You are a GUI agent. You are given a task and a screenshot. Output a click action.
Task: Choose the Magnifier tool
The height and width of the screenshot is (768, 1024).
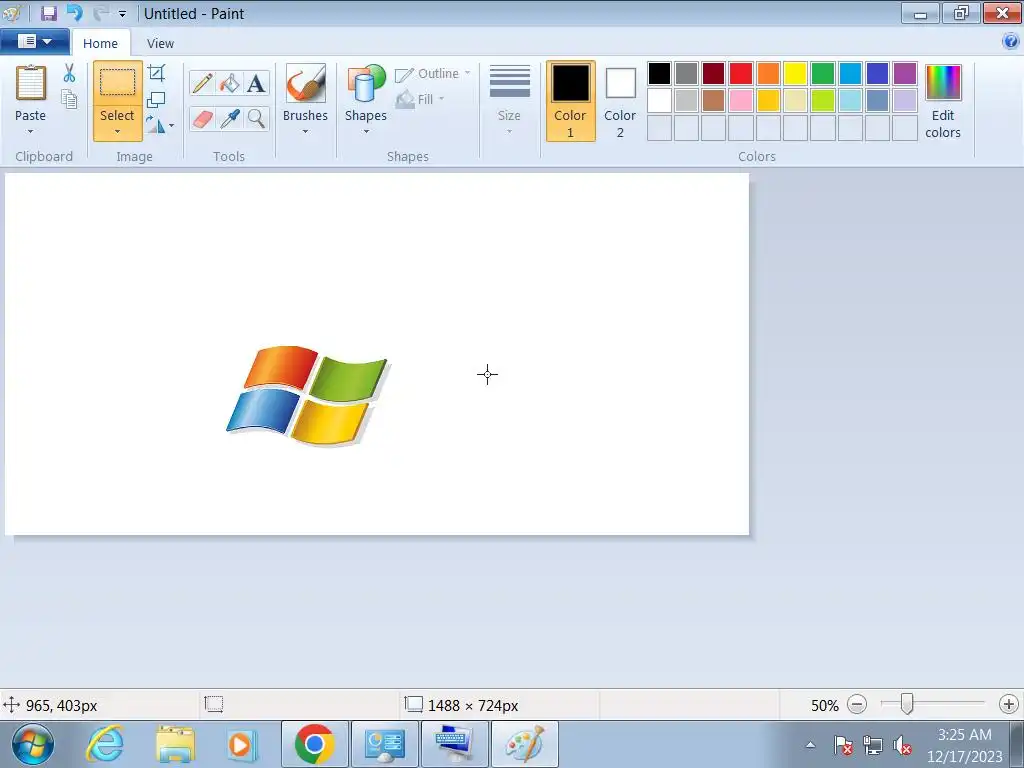[x=256, y=119]
